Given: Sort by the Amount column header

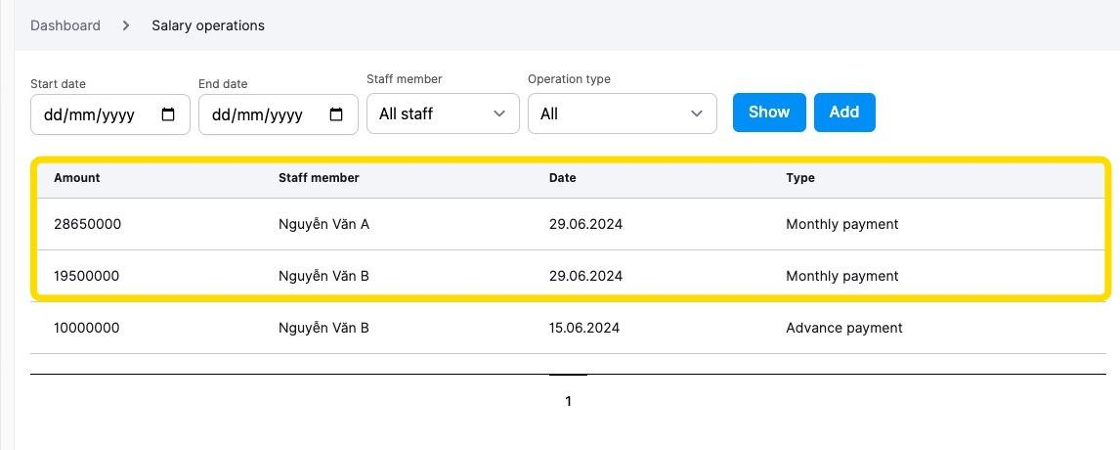Looking at the screenshot, I should 77,178.
